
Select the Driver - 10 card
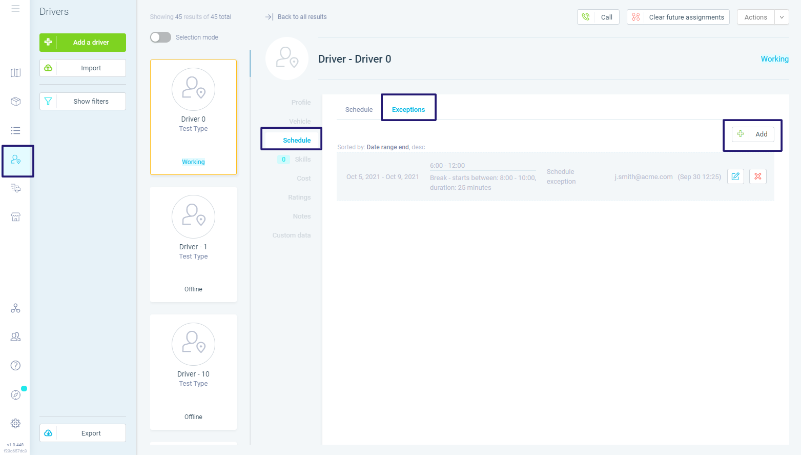193,372
